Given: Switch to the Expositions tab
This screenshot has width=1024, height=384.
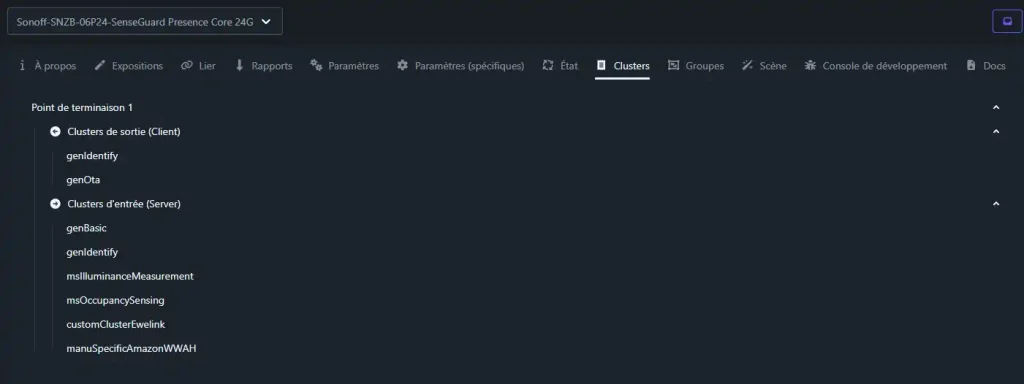Looking at the screenshot, I should pos(129,65).
